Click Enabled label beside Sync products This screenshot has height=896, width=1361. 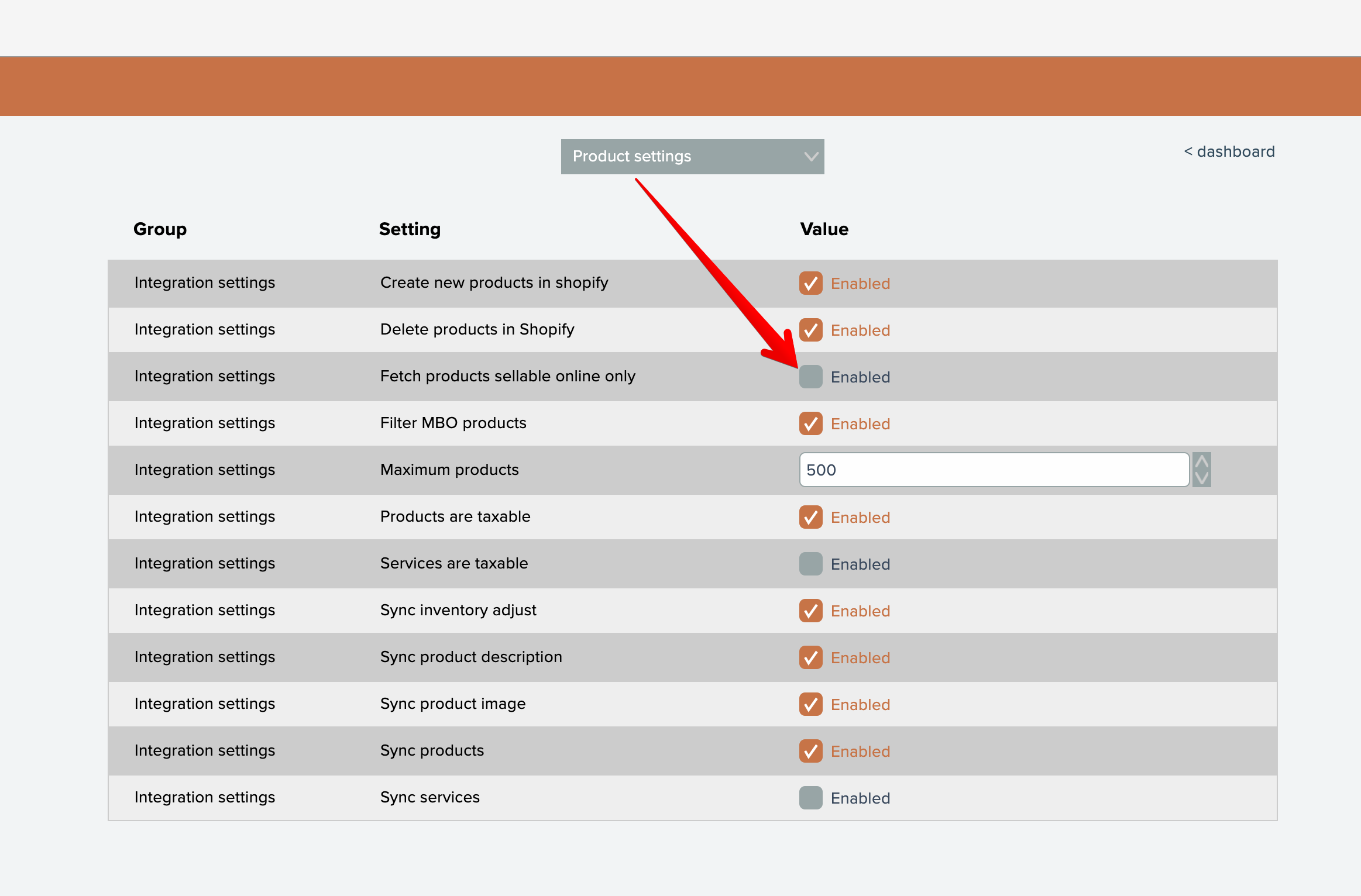860,752
